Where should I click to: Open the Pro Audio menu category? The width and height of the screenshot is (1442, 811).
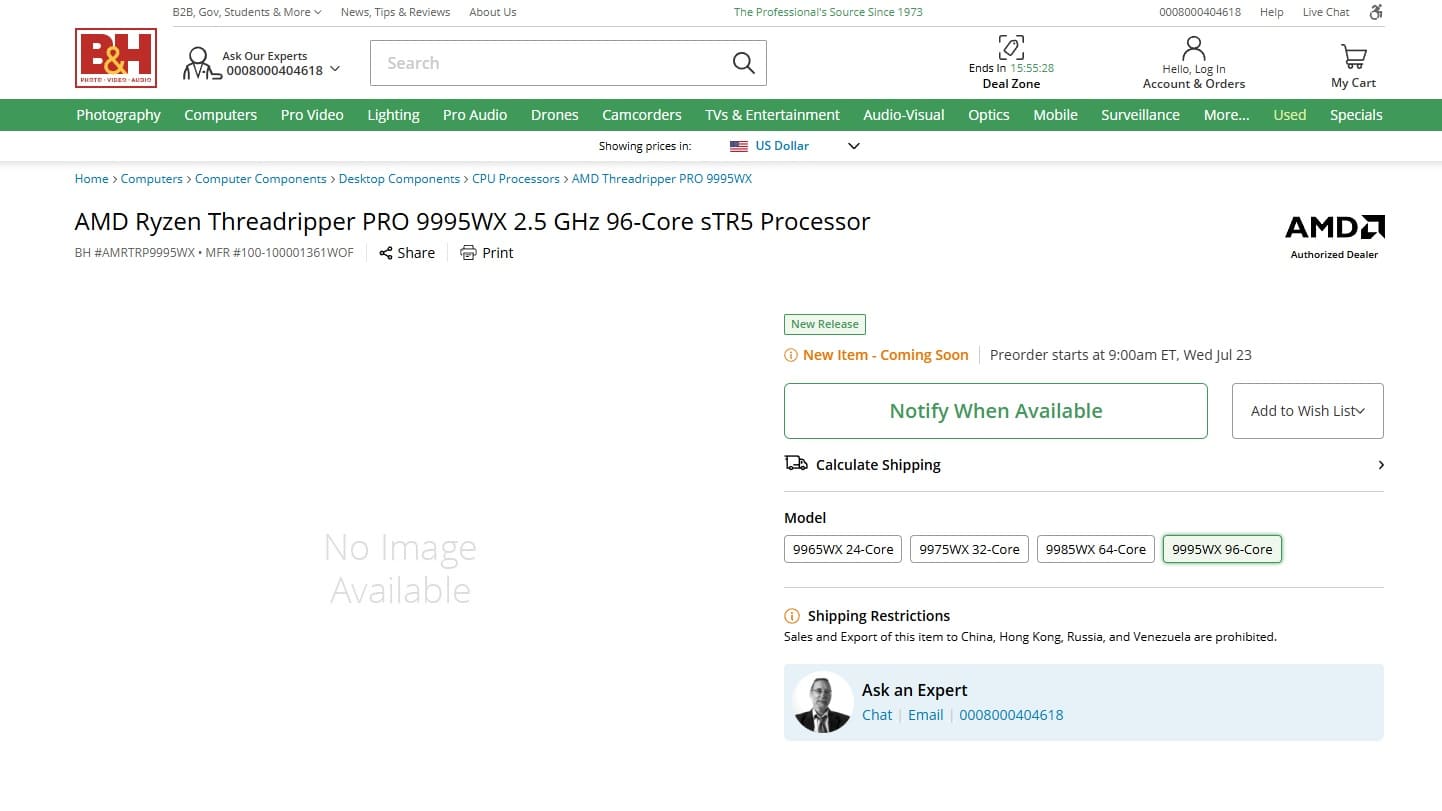475,115
